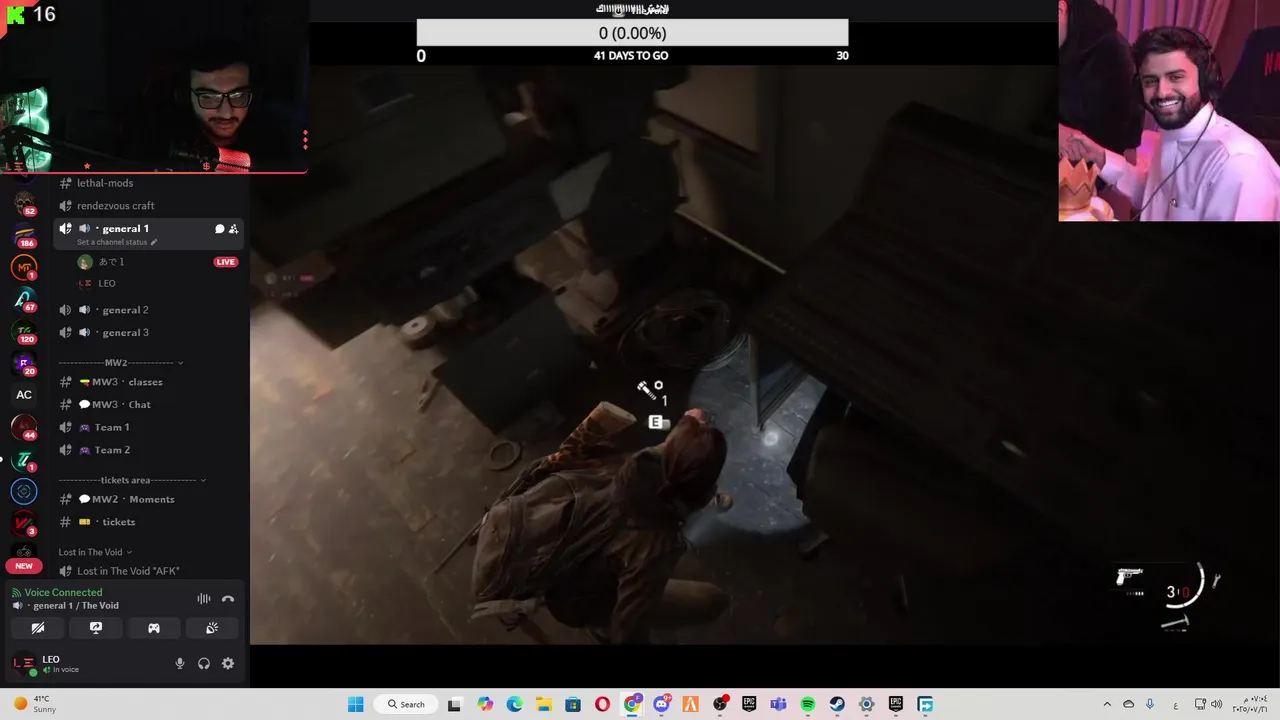Image resolution: width=1280 pixels, height=720 pixels.
Task: Open Discord User Settings gear
Action: 228,663
